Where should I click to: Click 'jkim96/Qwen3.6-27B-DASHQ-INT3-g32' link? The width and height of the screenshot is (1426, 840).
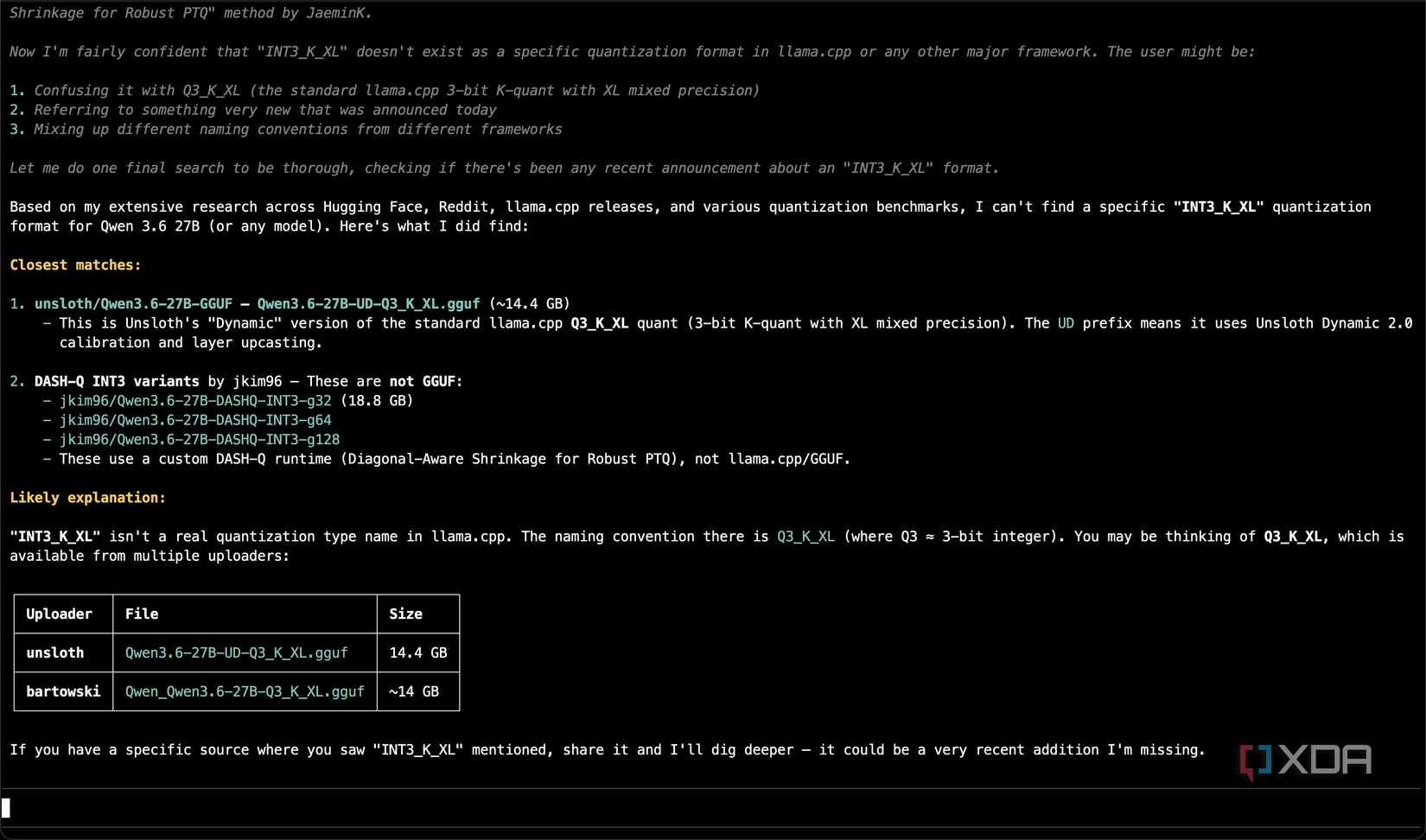tap(195, 401)
